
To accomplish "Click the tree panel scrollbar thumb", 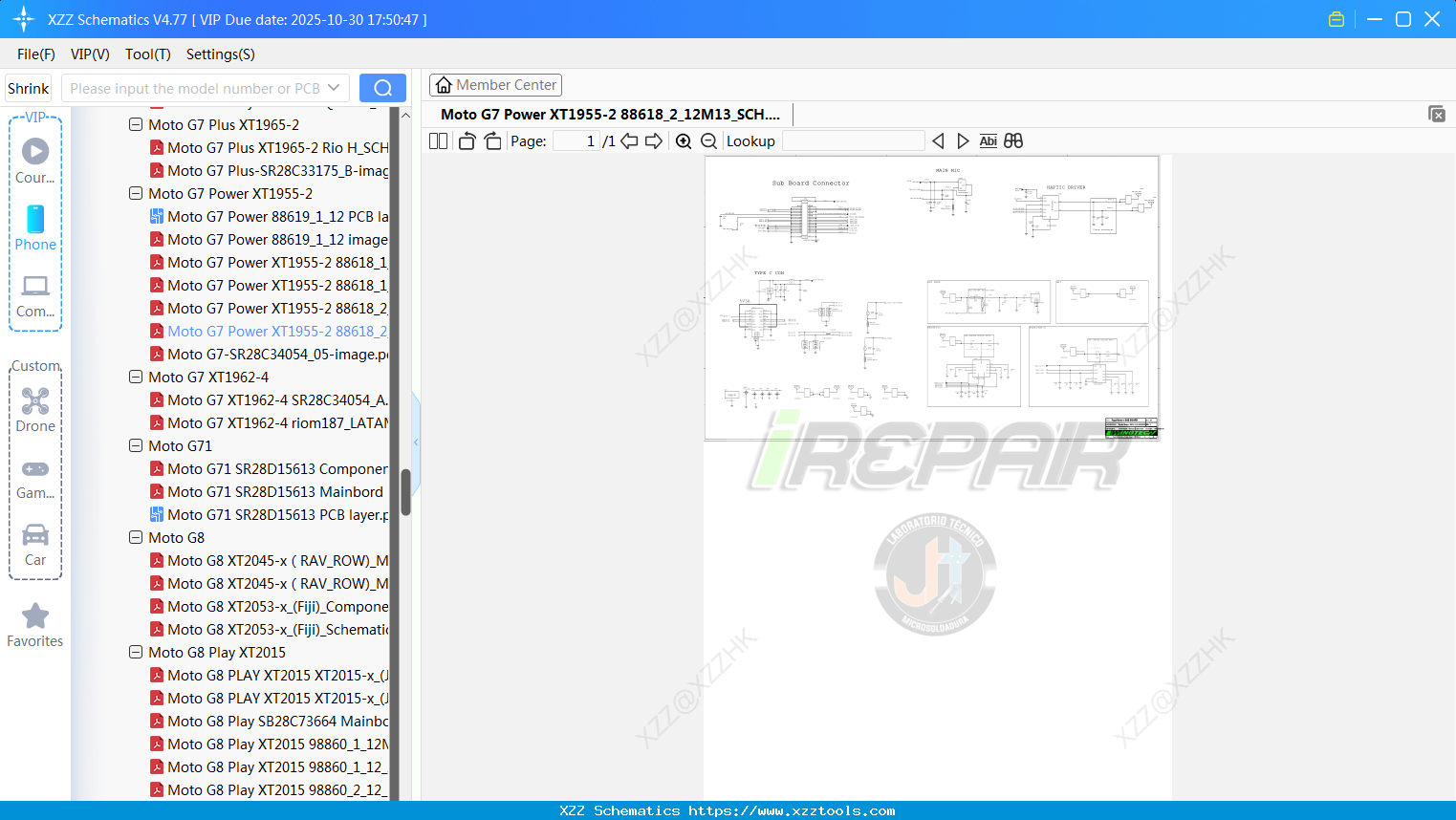I will point(405,492).
